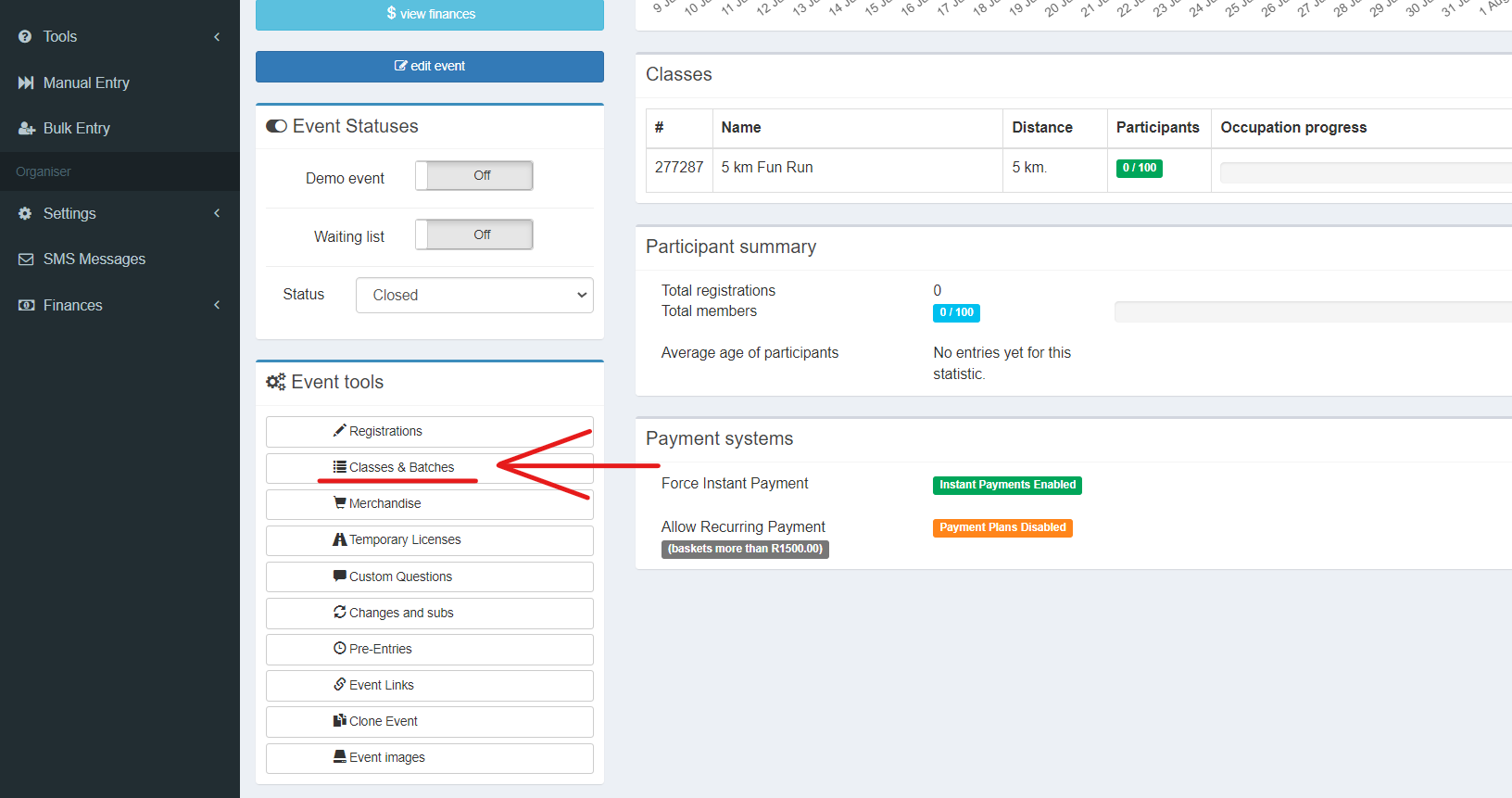Image resolution: width=1512 pixels, height=798 pixels.
Task: Open the Status dropdown showing Closed
Action: pos(474,295)
